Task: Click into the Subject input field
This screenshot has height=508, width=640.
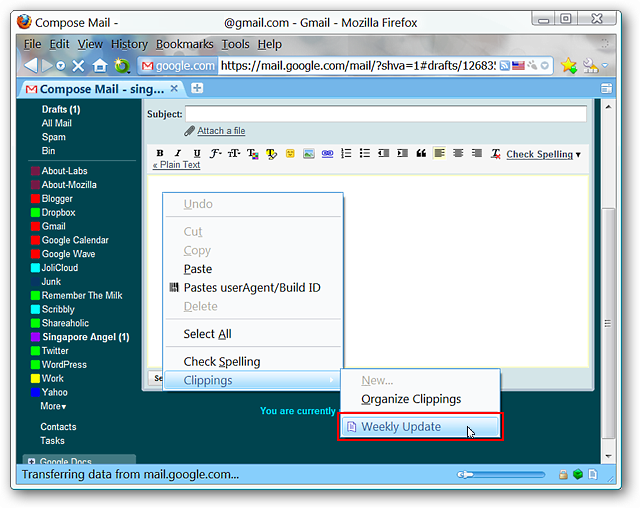Action: coord(386,114)
